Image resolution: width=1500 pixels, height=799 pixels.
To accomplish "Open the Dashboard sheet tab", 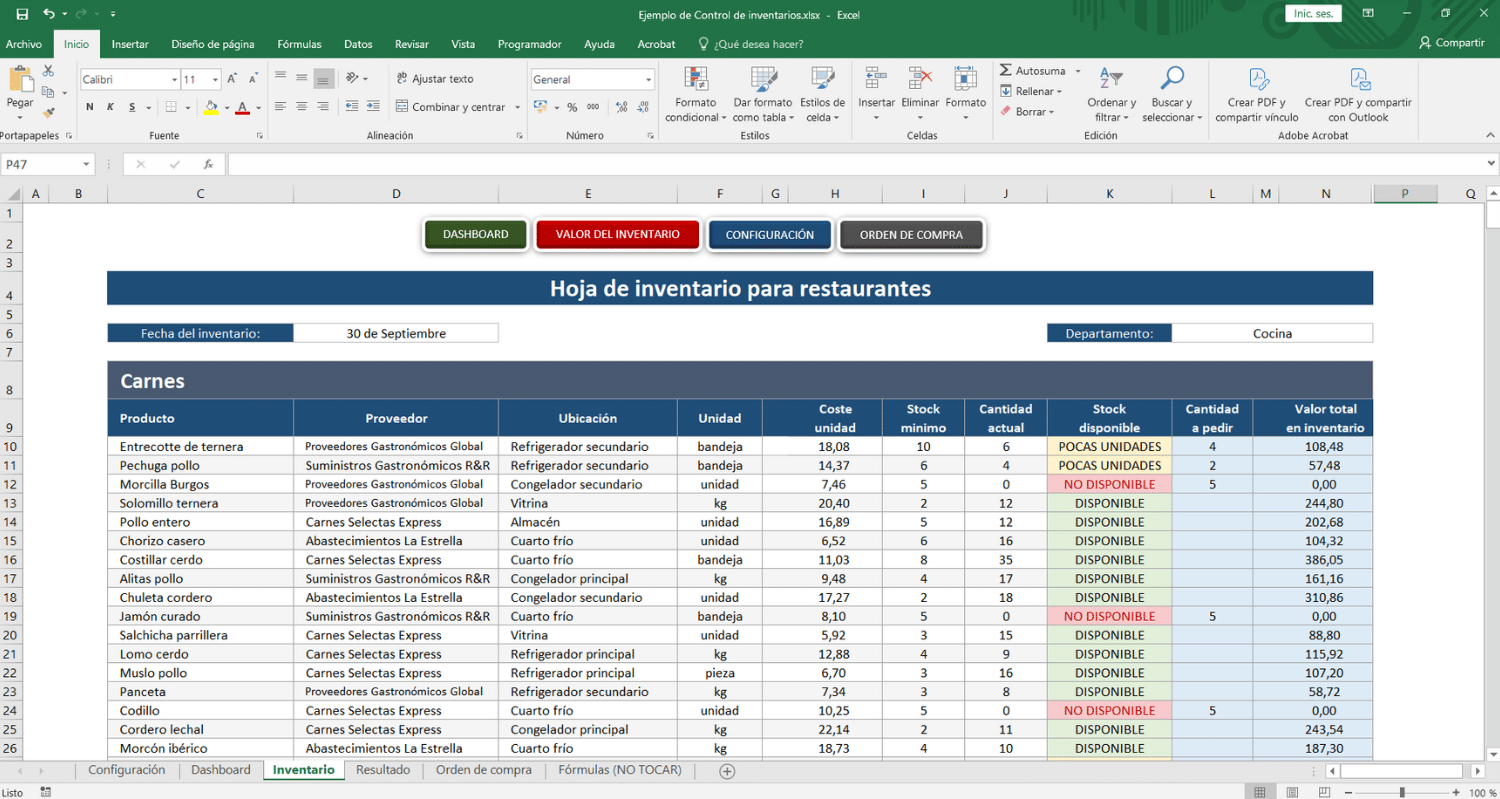I will 220,770.
